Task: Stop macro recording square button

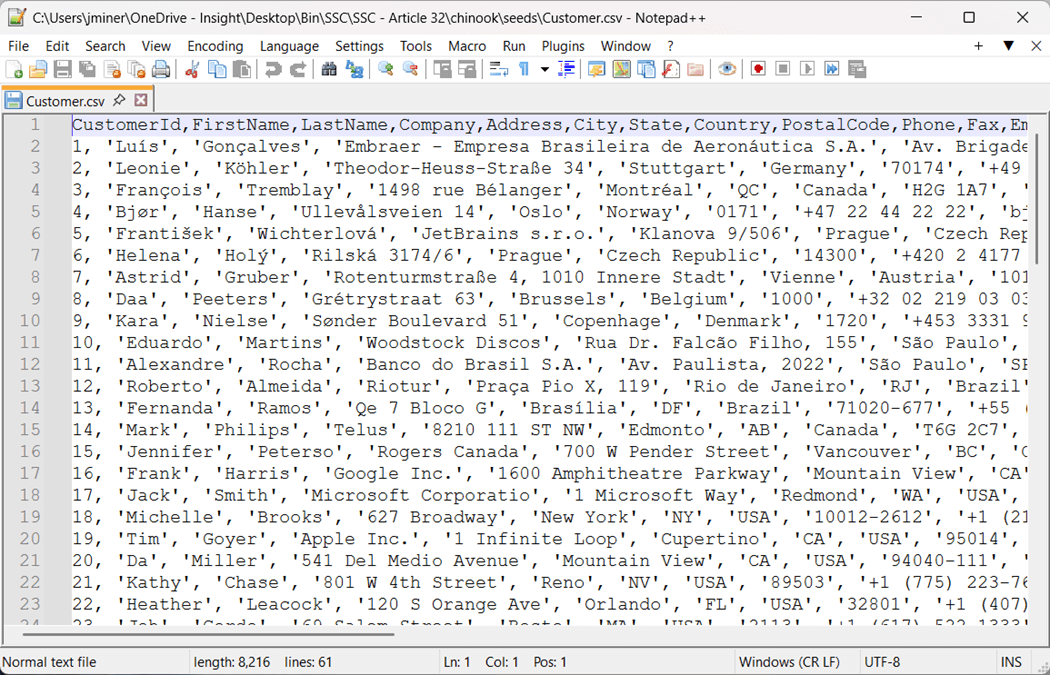Action: coord(783,69)
